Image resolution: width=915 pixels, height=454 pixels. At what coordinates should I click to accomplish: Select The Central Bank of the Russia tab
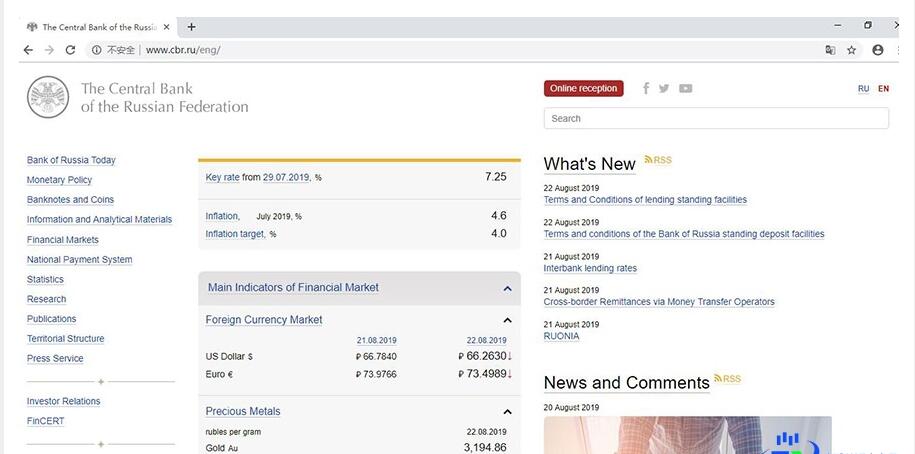[98, 27]
